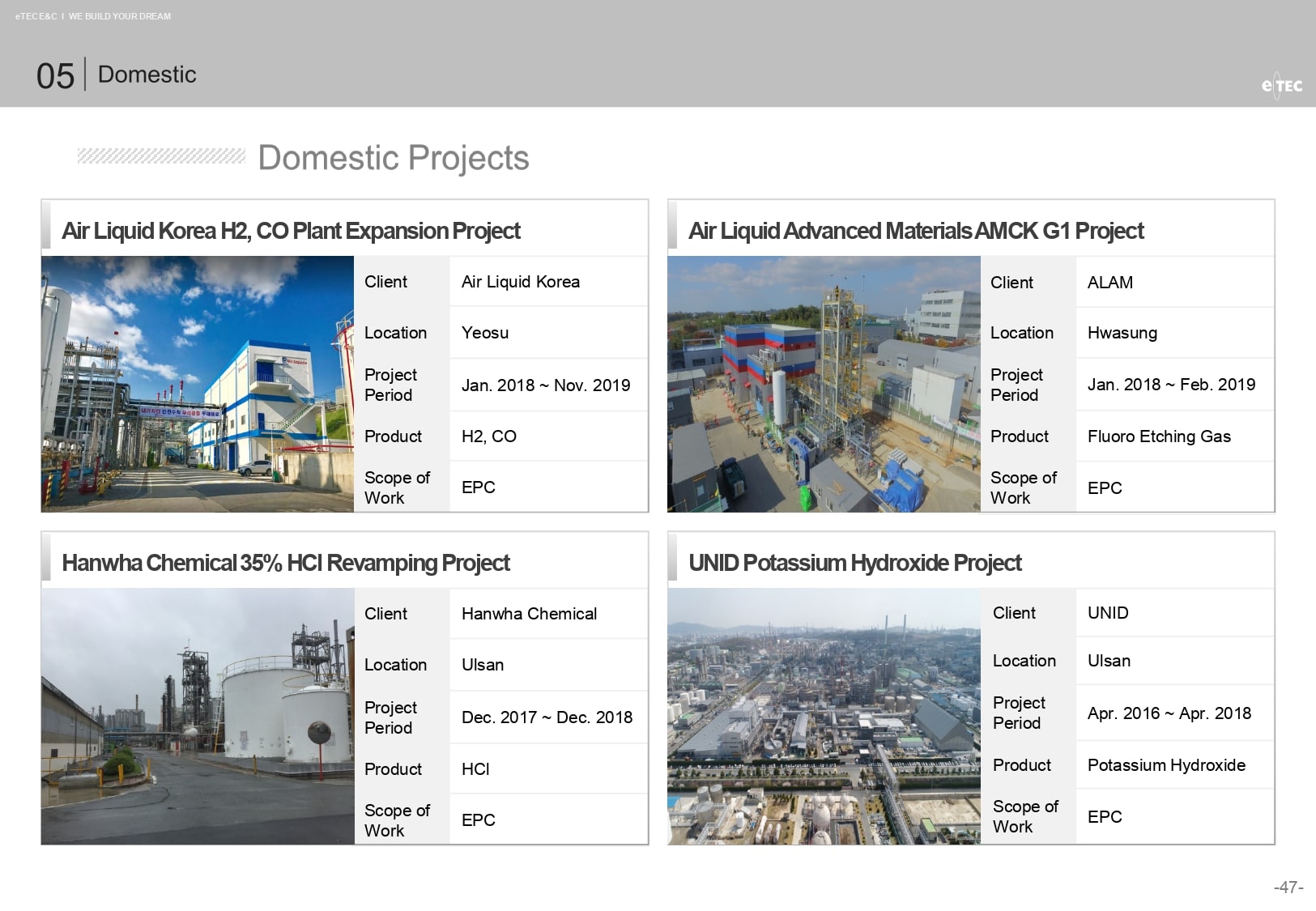Click 'Project Period' label in UNID table
The height and width of the screenshot is (911, 1316).
tap(1019, 713)
